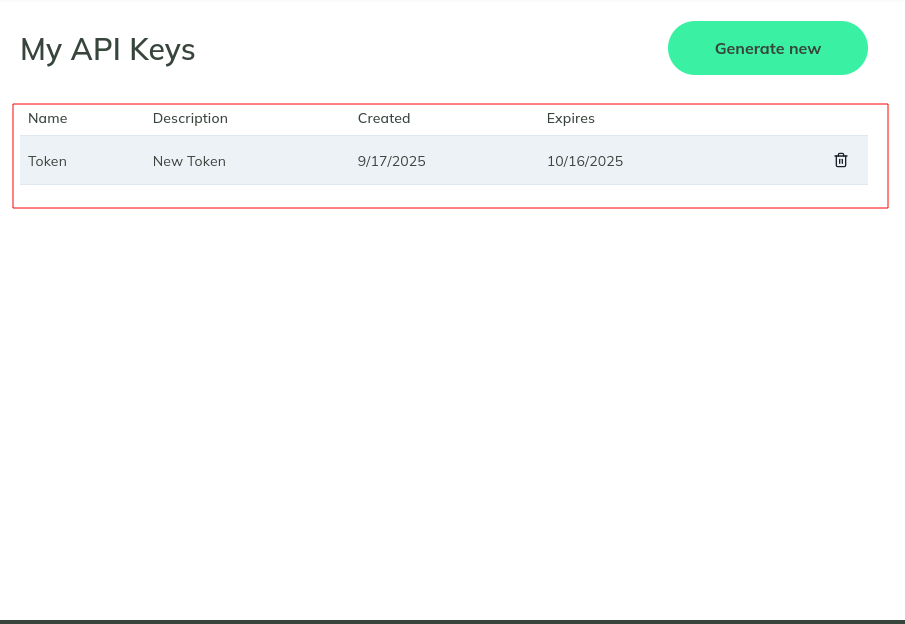
Task: Click the dark bar at the page bottom
Action: [452, 619]
